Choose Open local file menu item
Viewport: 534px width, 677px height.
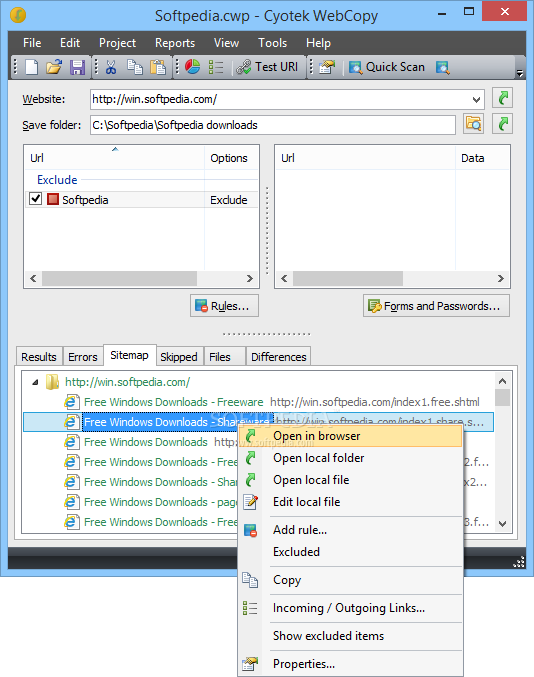[x=351, y=480]
